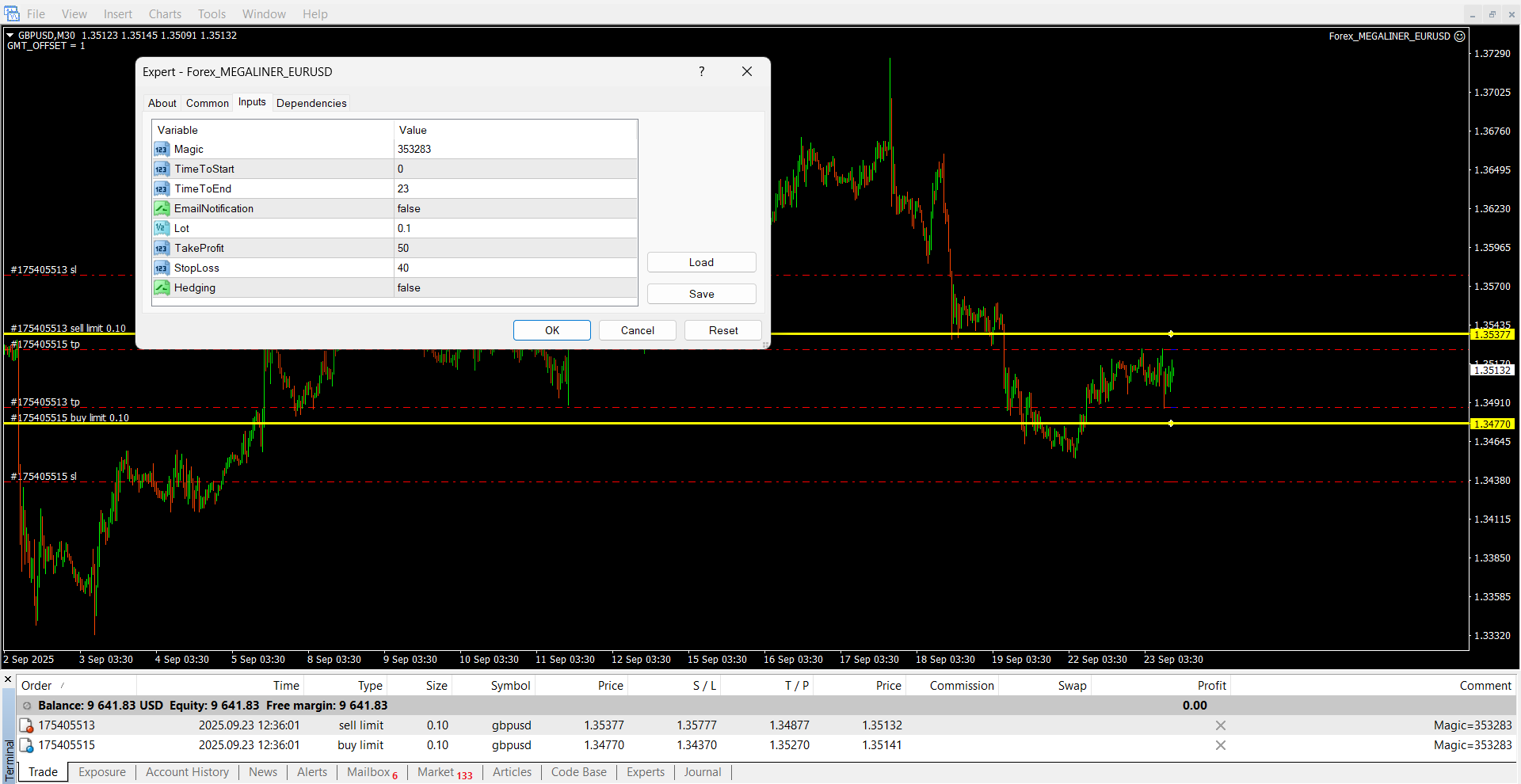
Task: Click the EmailNotification boolean type icon
Action: 162,208
